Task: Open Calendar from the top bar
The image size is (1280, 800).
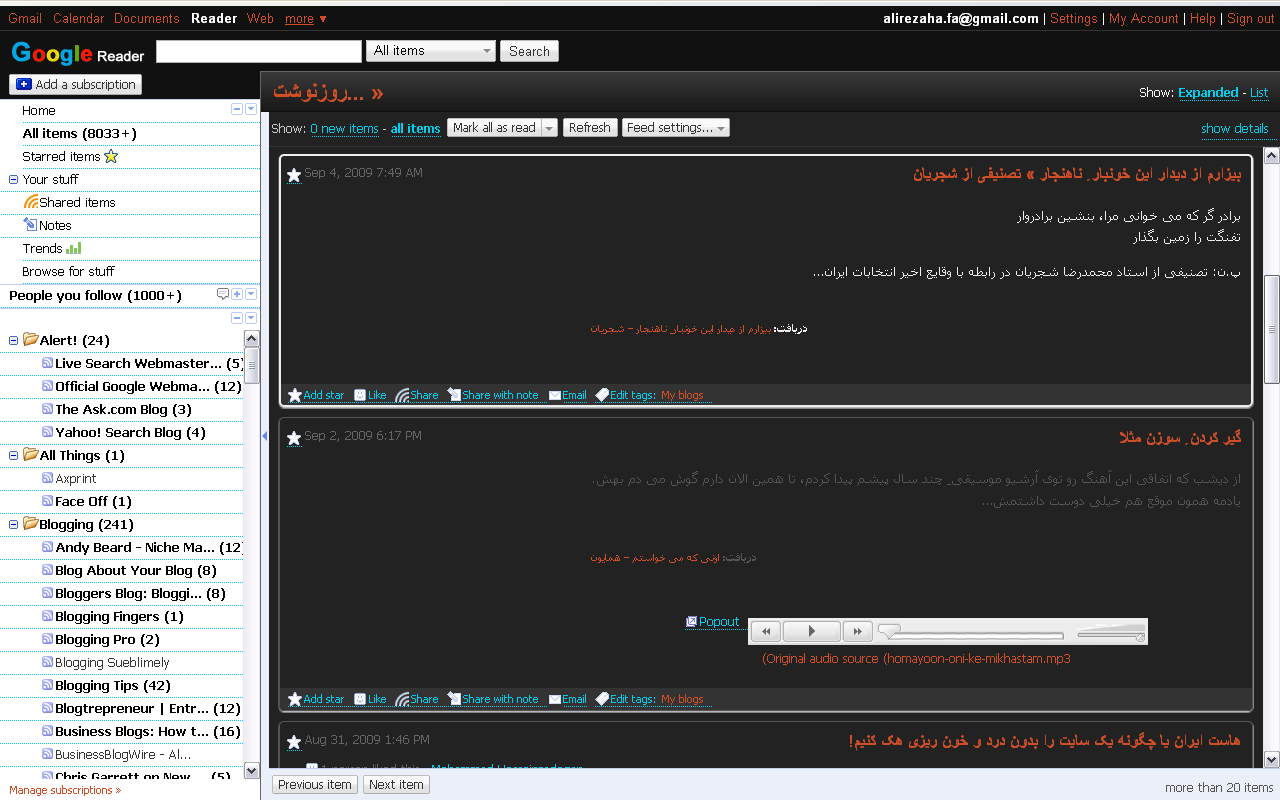Action: pyautogui.click(x=78, y=19)
